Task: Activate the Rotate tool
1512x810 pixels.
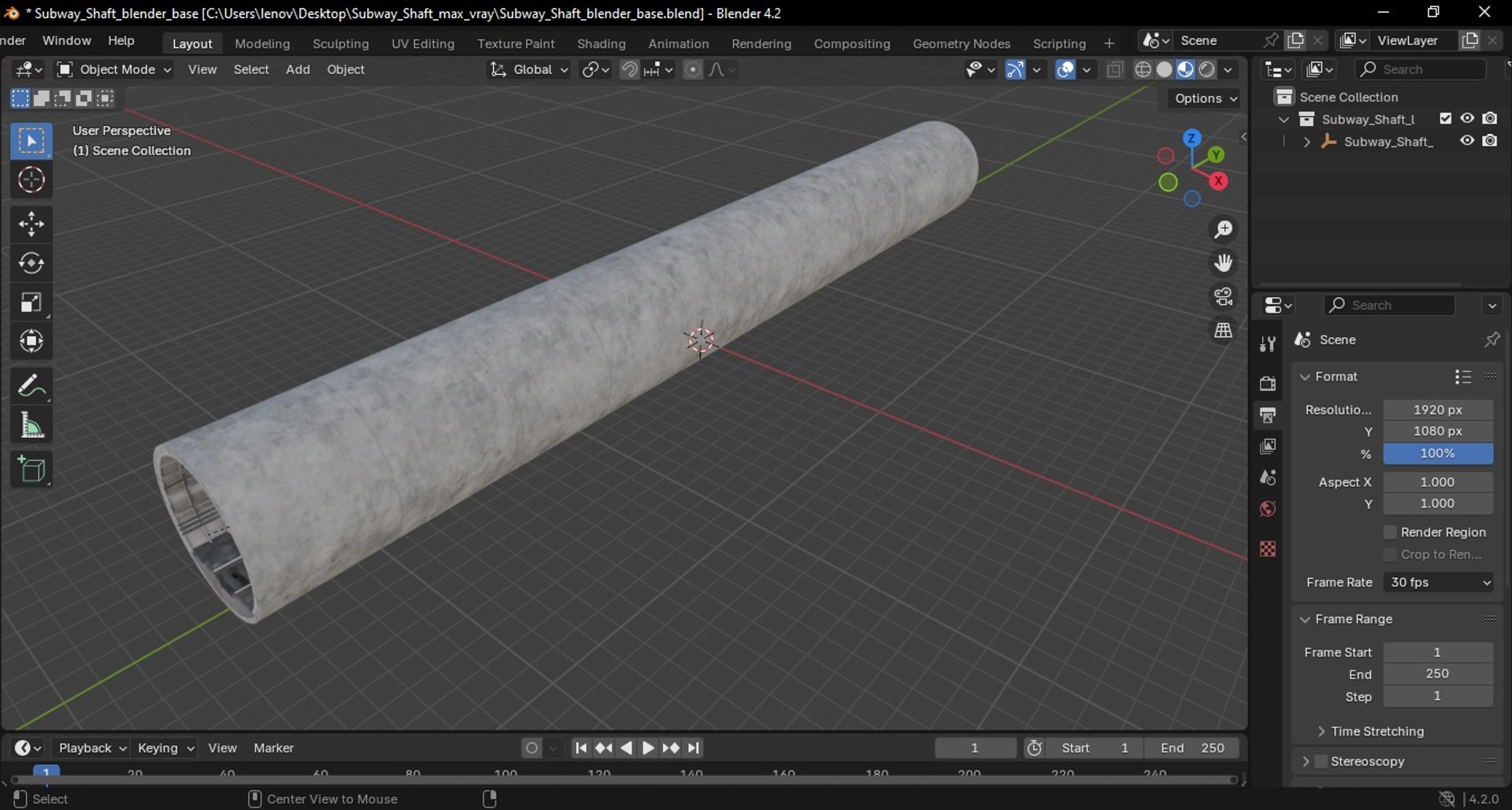Action: coord(31,263)
